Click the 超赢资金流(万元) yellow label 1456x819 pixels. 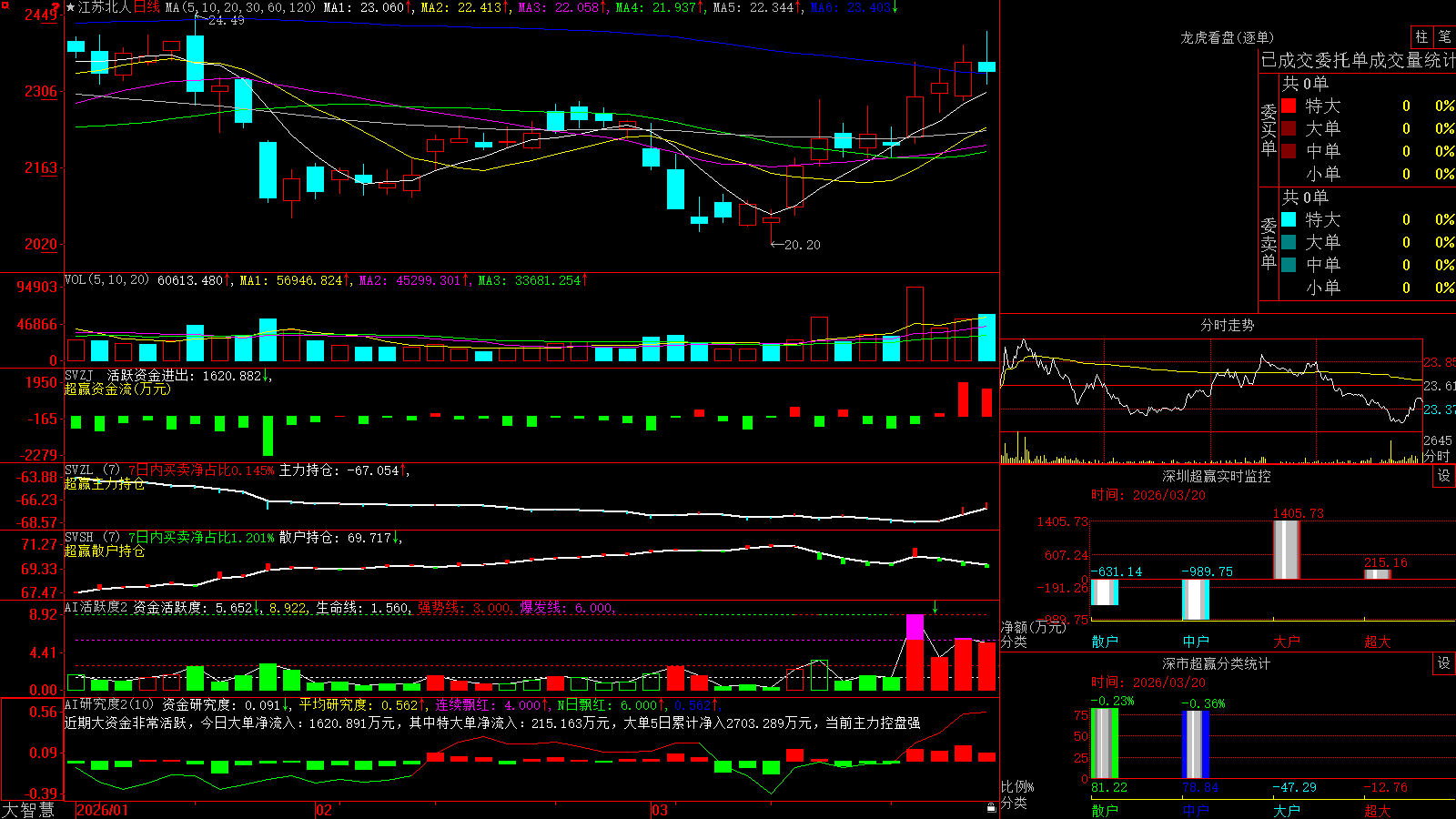[x=117, y=389]
